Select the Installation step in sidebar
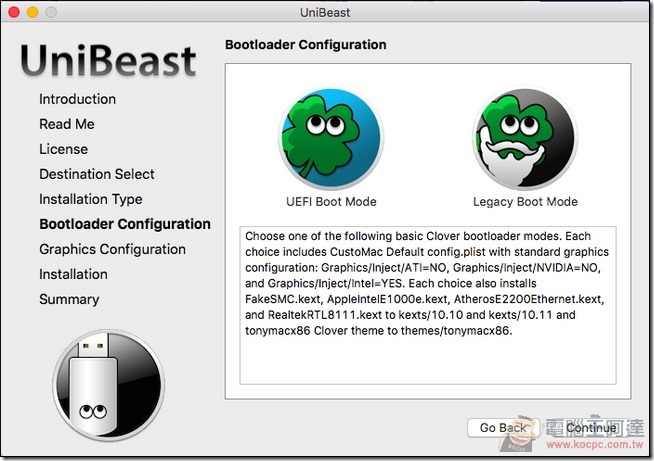Image resolution: width=654 pixels, height=461 pixels. tap(73, 275)
